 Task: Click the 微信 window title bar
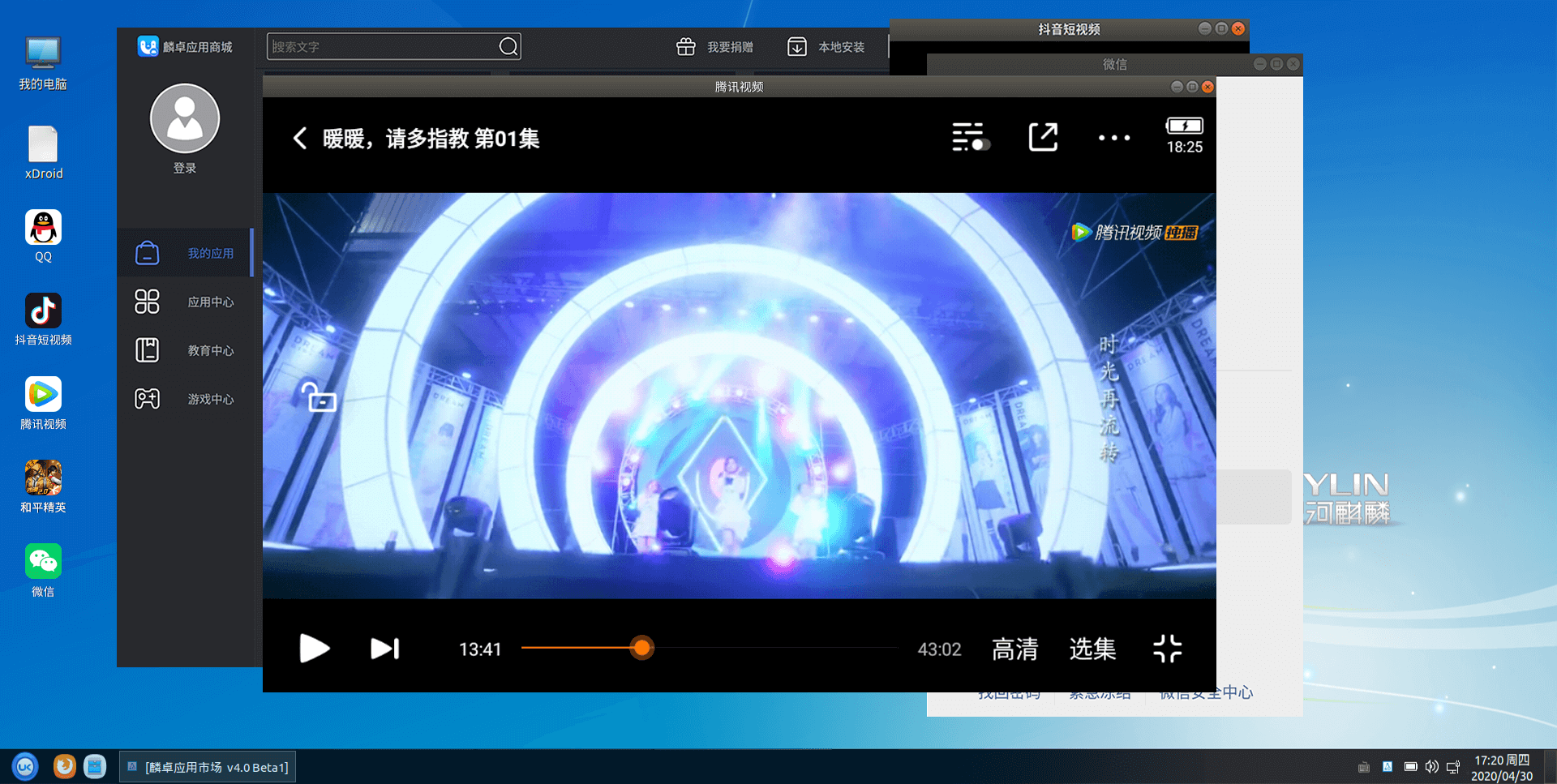pyautogui.click(x=1114, y=64)
